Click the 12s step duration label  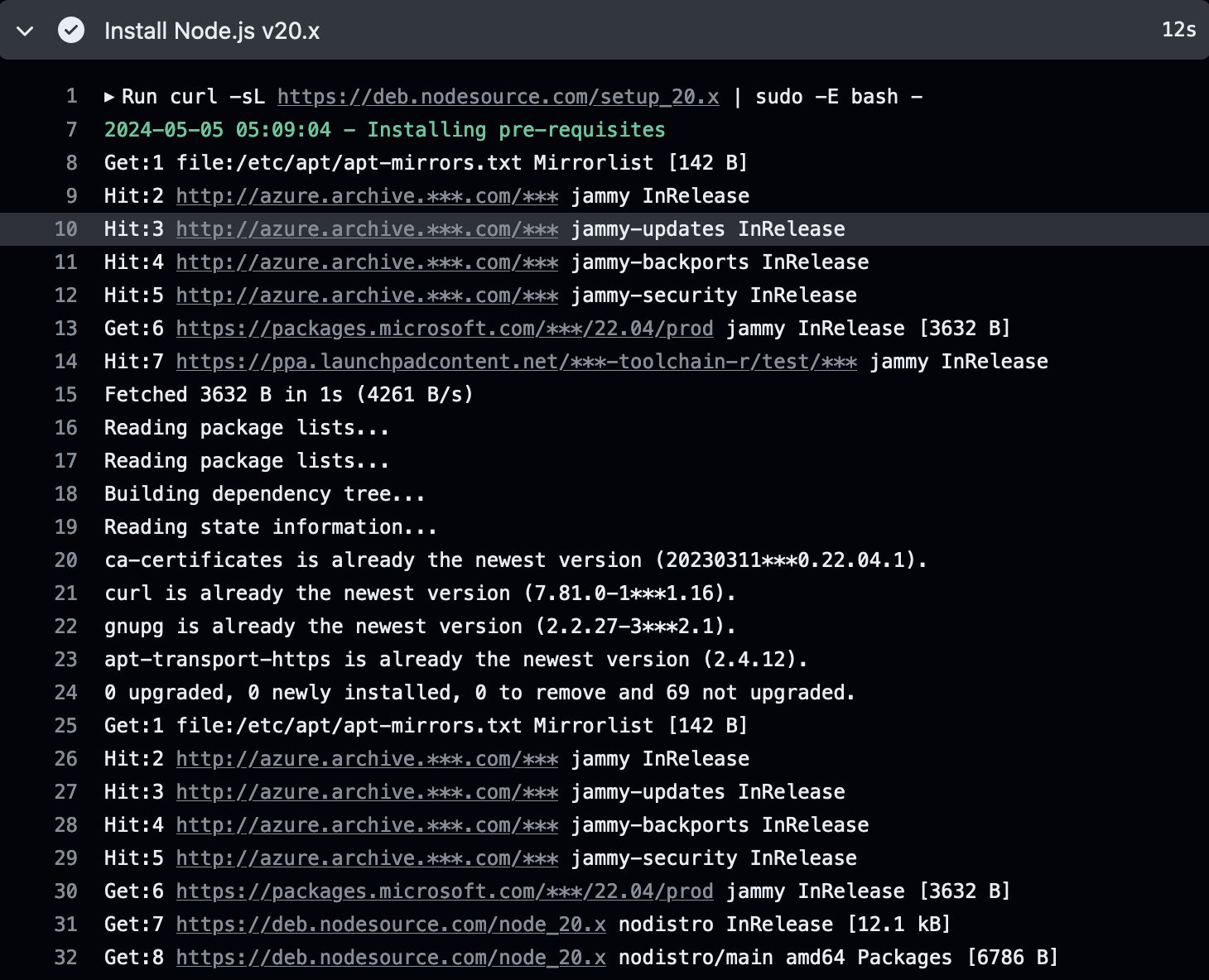[1178, 30]
